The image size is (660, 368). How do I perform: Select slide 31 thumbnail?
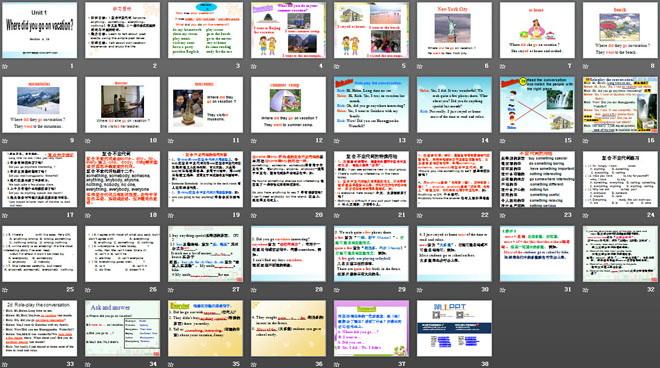[x=537, y=254]
